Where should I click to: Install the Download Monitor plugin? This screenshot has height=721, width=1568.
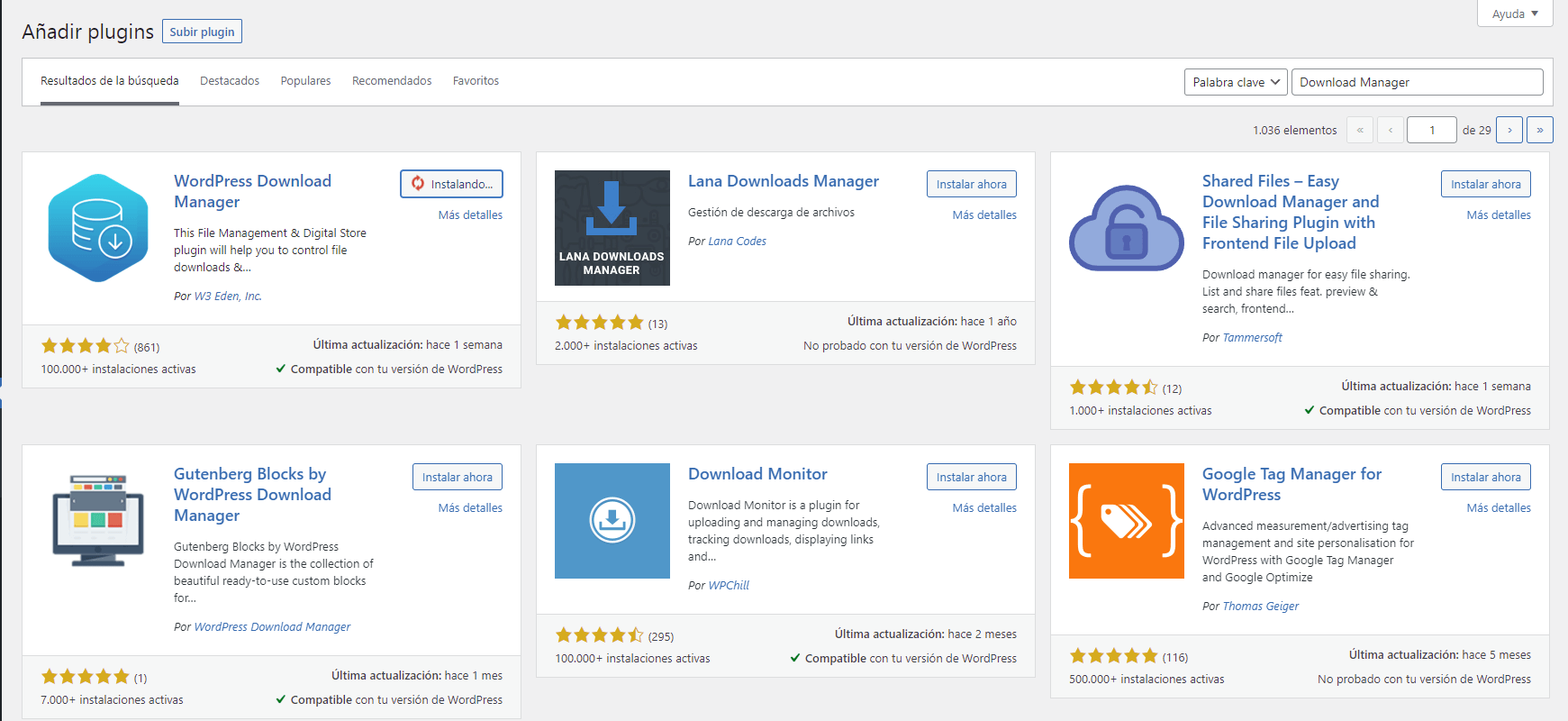[972, 477]
